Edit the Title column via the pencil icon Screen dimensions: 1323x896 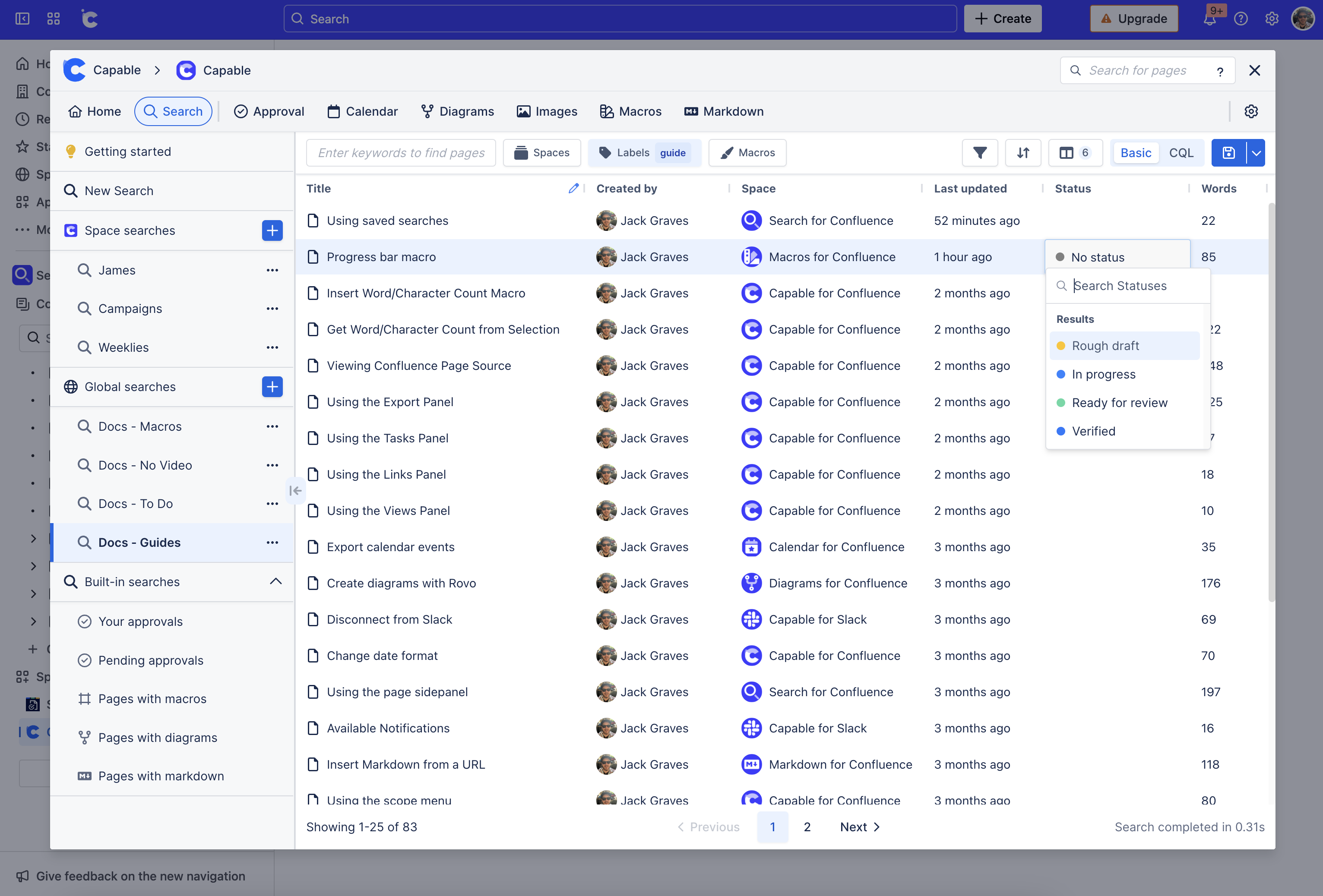(x=573, y=188)
